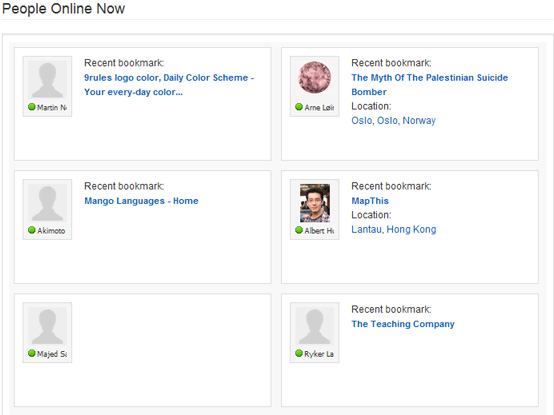
Task: Open Albert H's profile photo
Action: tap(314, 203)
